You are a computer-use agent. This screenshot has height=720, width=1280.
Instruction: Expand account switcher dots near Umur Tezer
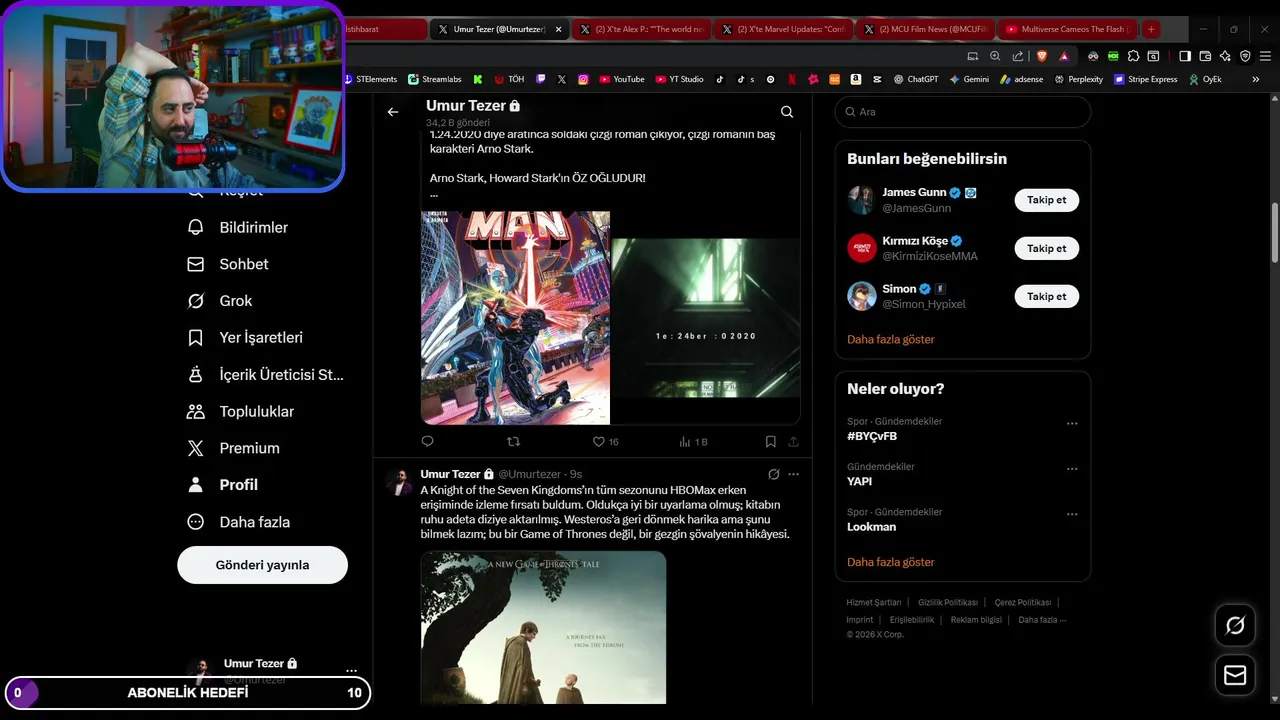tap(351, 671)
